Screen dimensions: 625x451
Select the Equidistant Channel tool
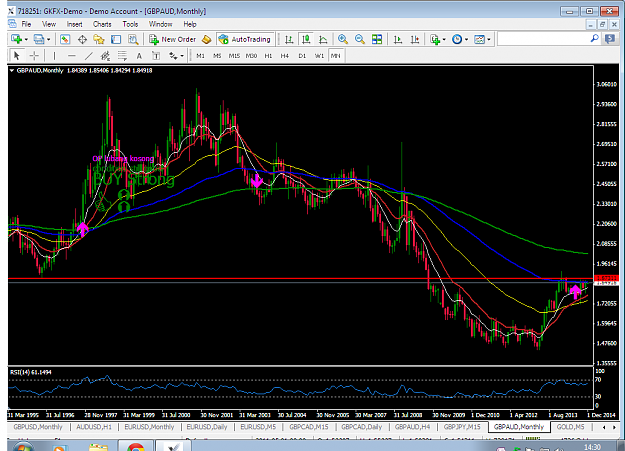(x=105, y=56)
